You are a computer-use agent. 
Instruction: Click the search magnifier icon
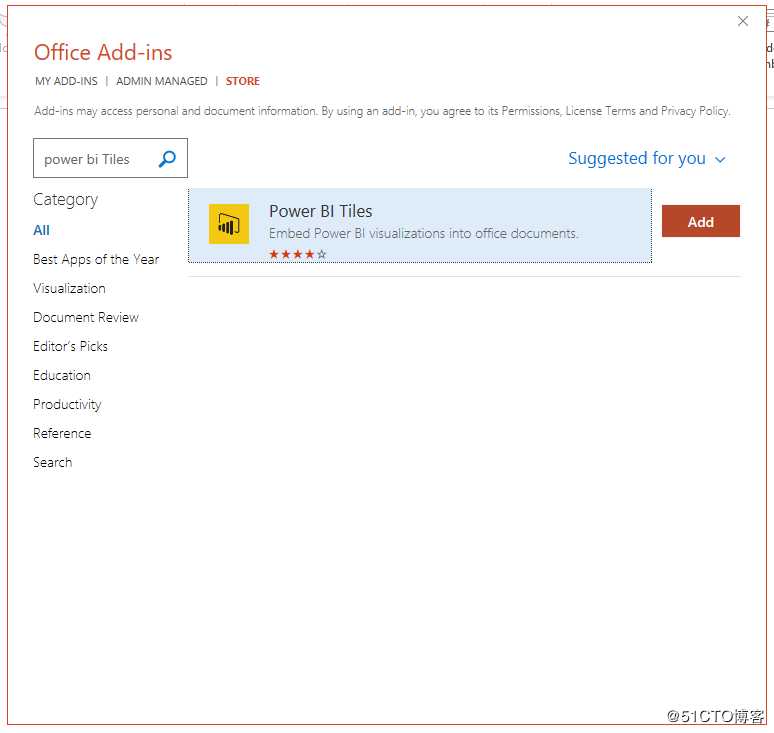point(167,158)
